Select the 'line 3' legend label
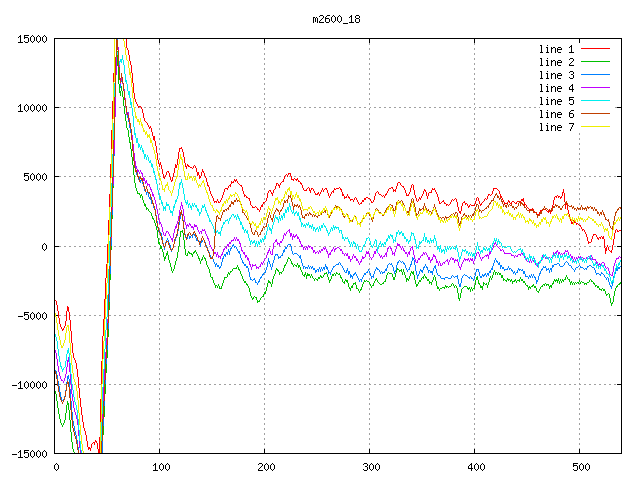 (x=557, y=75)
